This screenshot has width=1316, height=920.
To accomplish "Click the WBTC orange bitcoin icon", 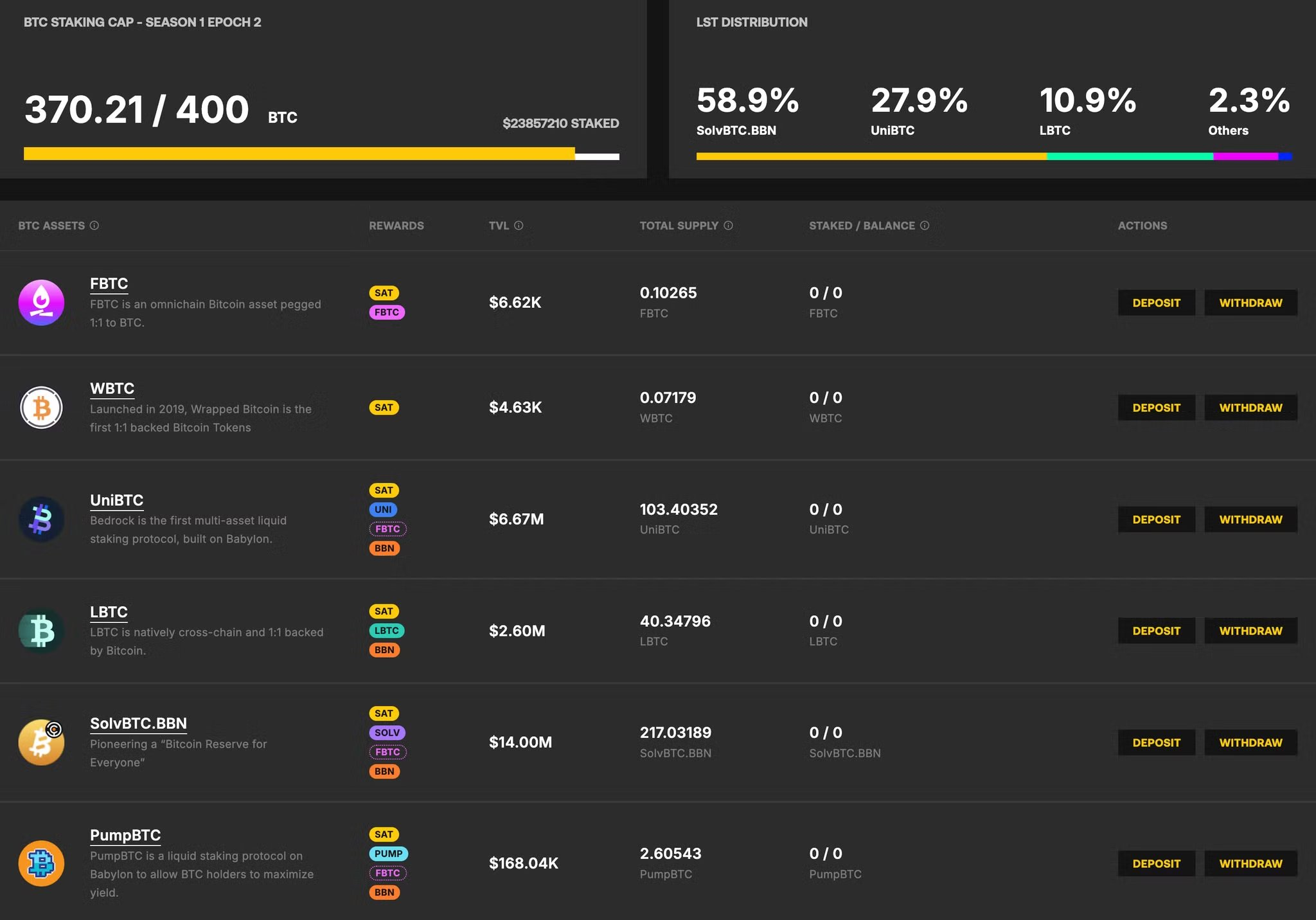I will click(41, 408).
